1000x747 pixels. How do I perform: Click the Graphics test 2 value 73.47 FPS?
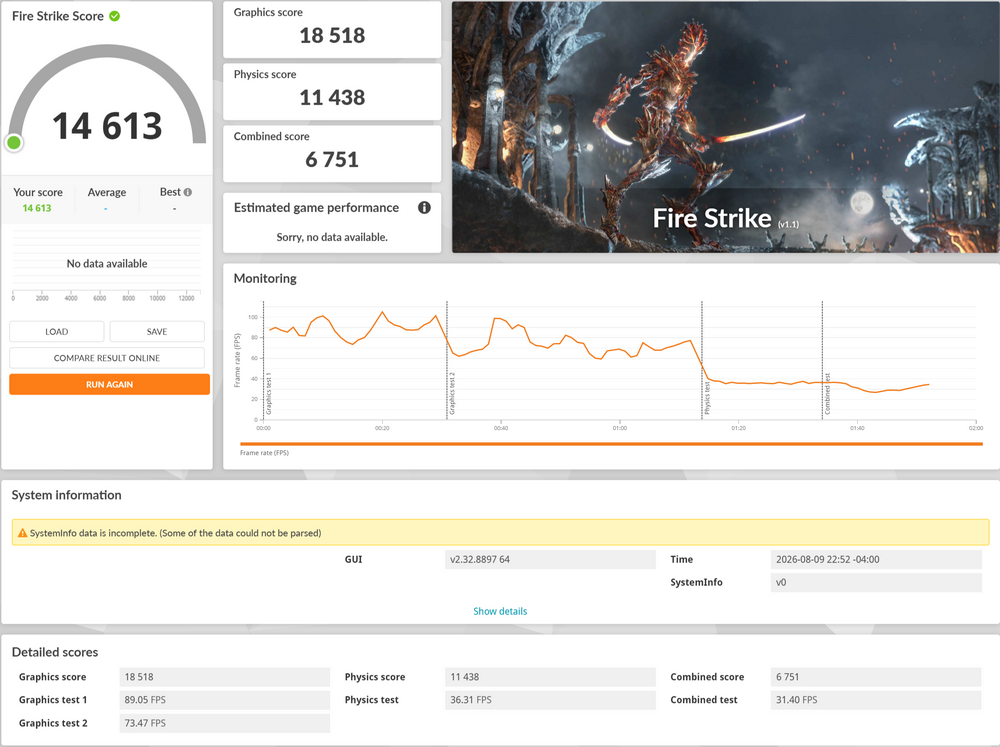tap(224, 723)
